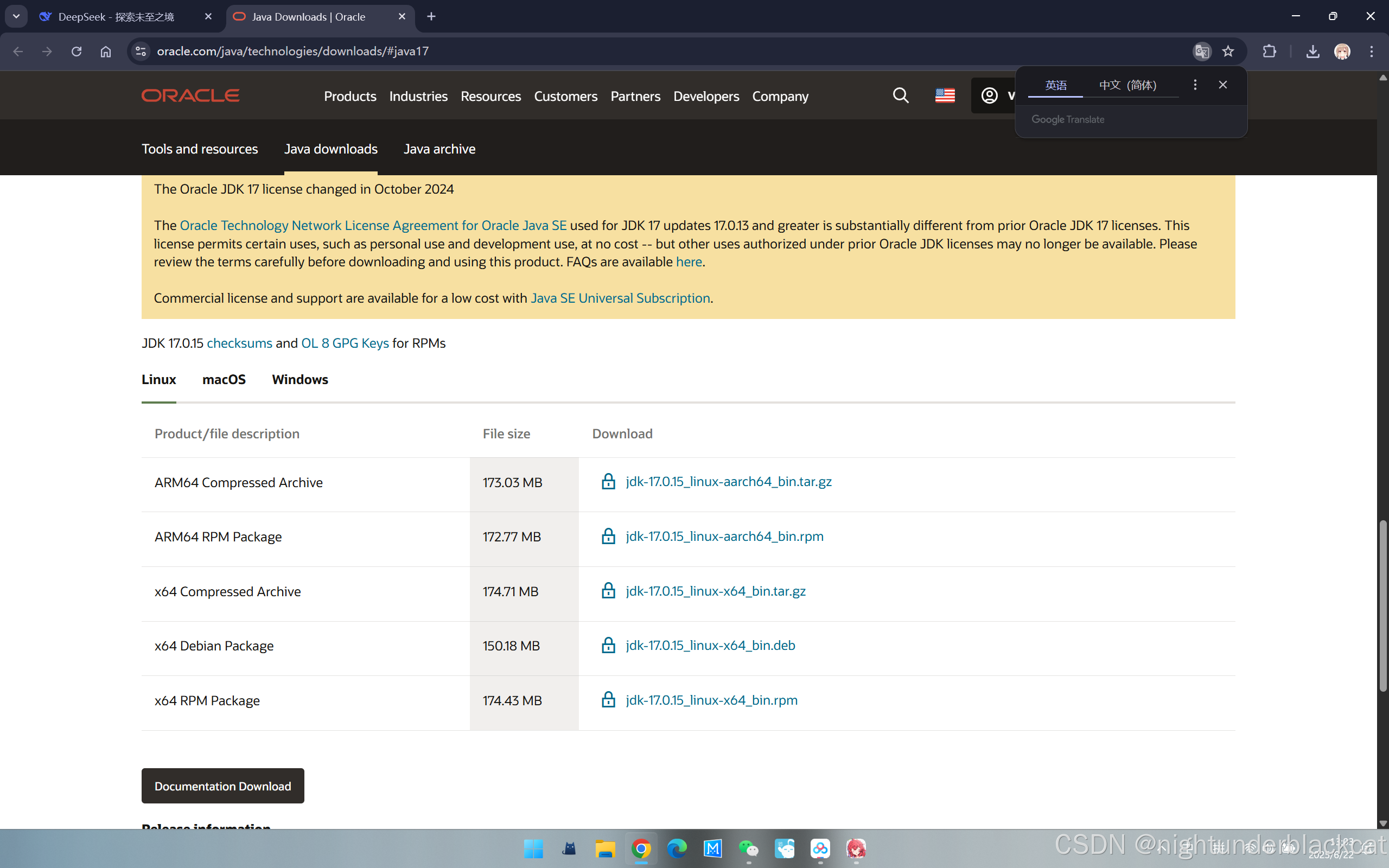Open the Java archive navigation tab
Screen dimensions: 1389x868
tap(439, 149)
